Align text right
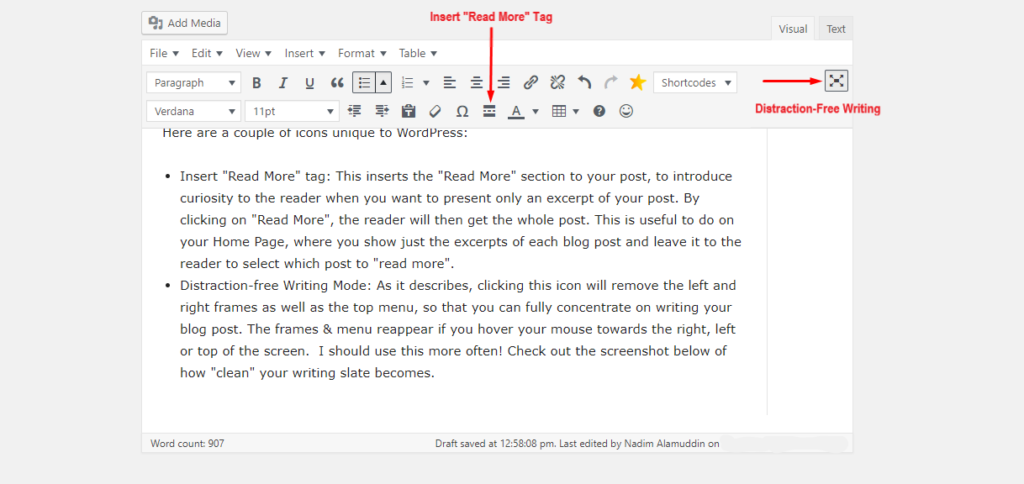The height and width of the screenshot is (484, 1024). [x=504, y=83]
